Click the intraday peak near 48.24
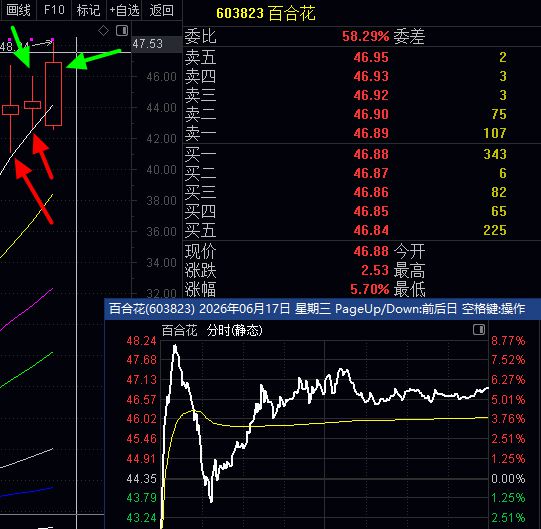Screen dimensions: 541x529 pos(175,346)
